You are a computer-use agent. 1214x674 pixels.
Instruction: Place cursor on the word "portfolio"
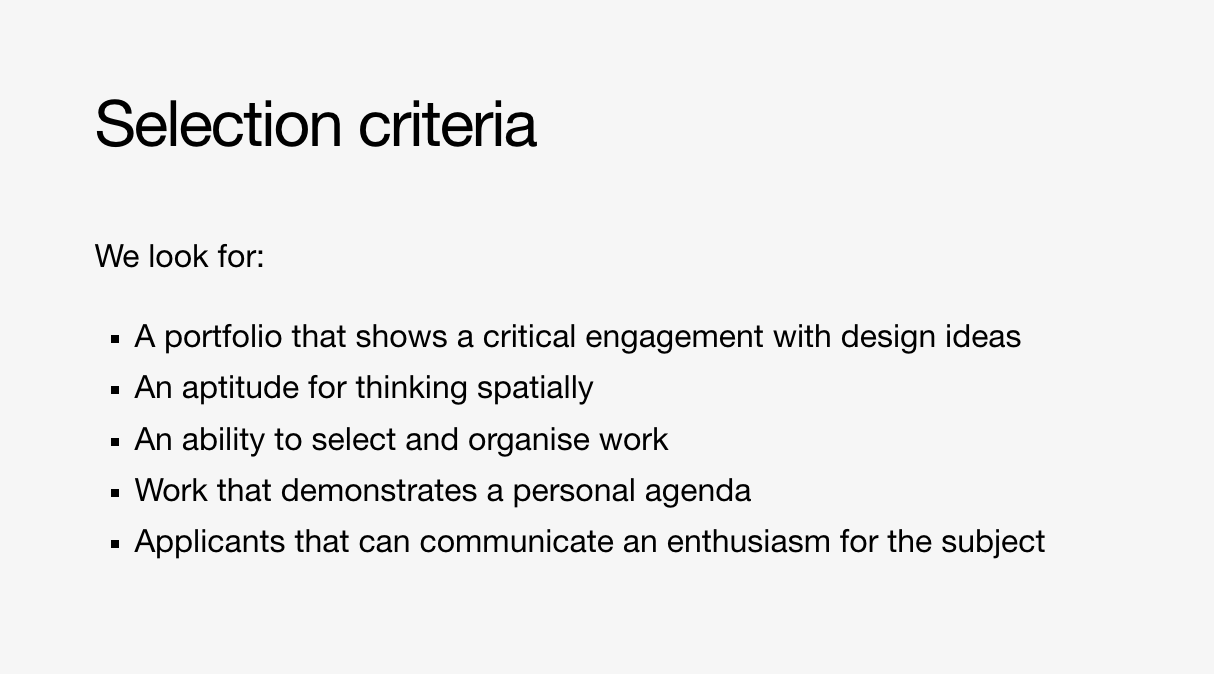(x=223, y=337)
